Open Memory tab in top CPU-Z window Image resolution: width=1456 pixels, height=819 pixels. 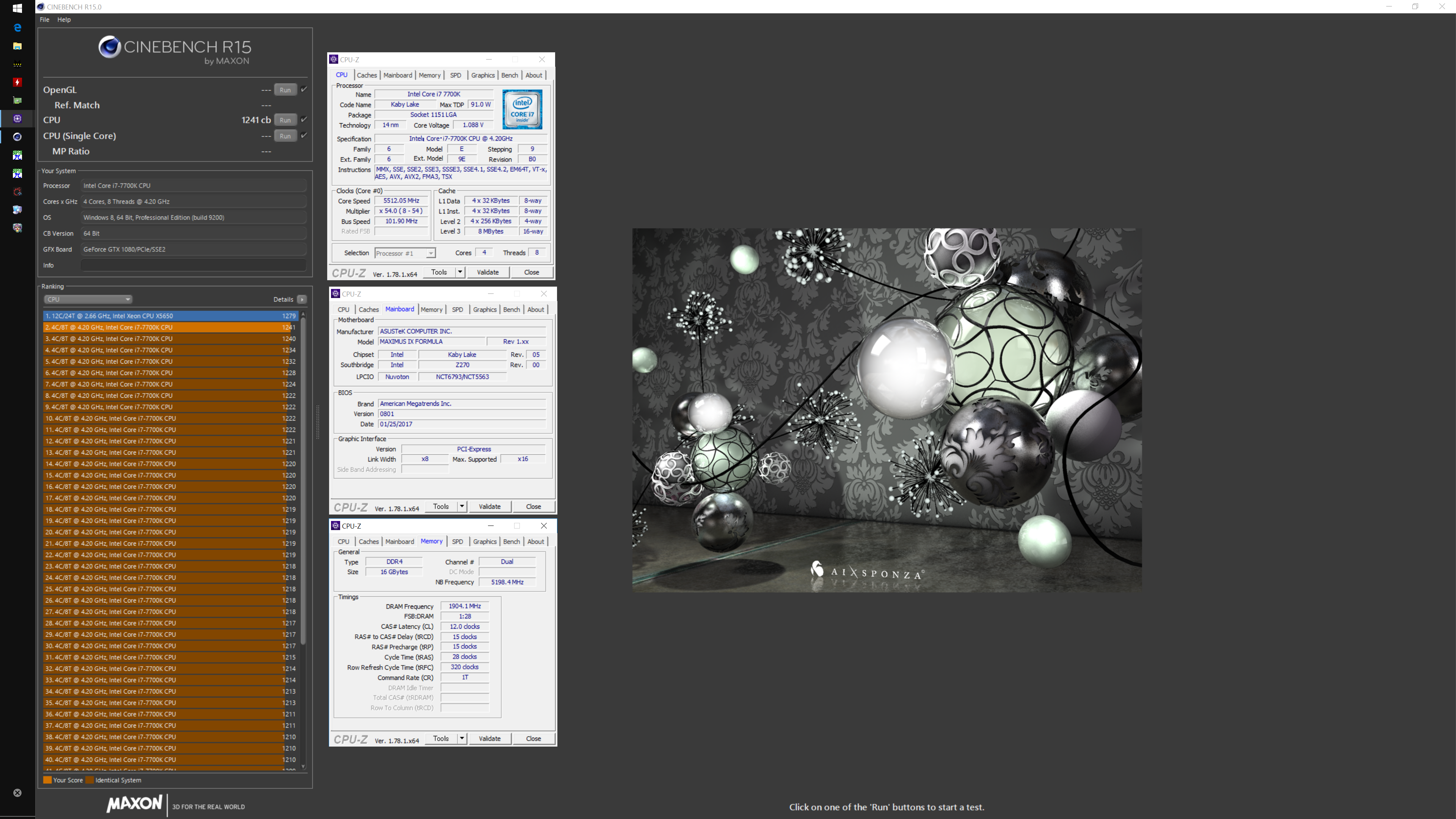(x=430, y=75)
